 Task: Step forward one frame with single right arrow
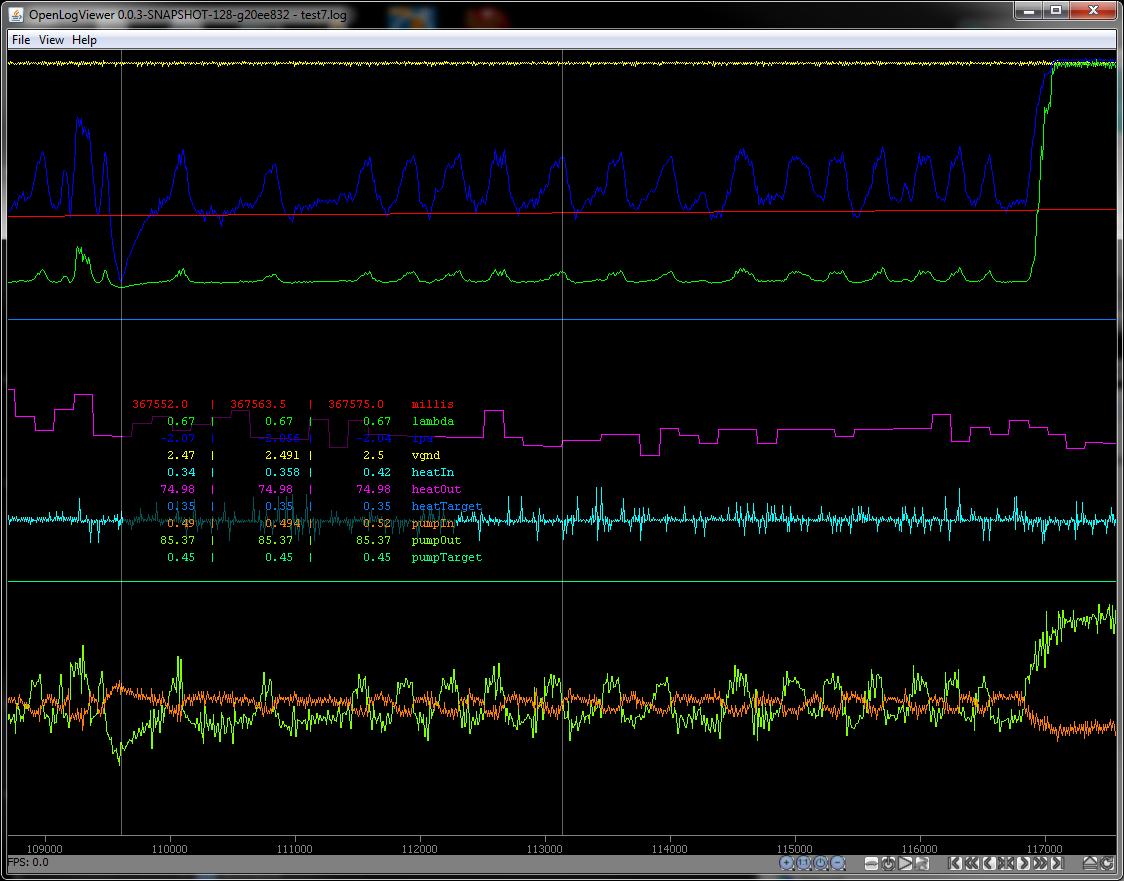coord(1023,863)
